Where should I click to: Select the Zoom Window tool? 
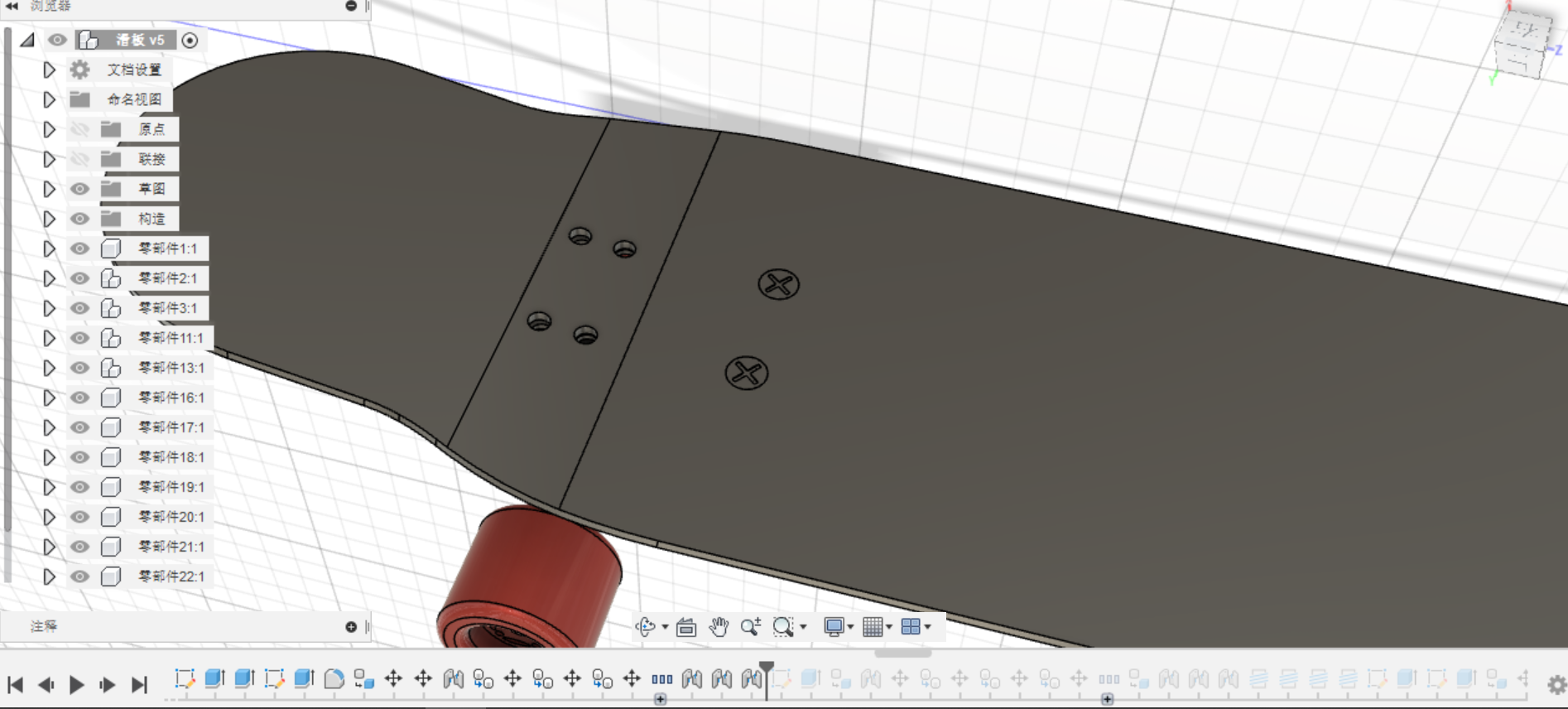[x=782, y=627]
